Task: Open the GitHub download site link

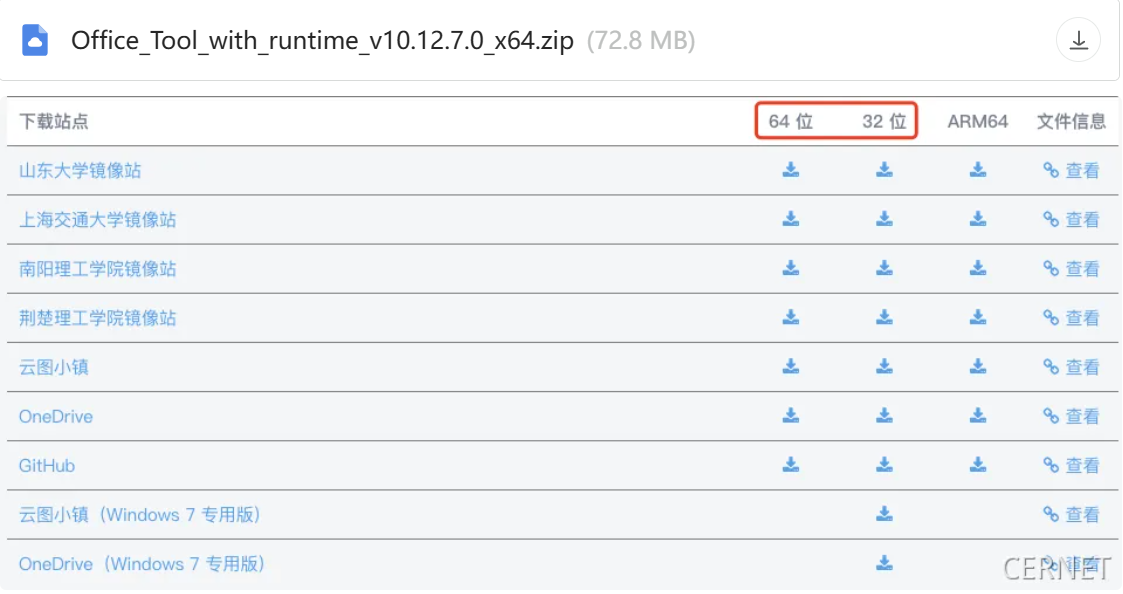Action: (47, 466)
